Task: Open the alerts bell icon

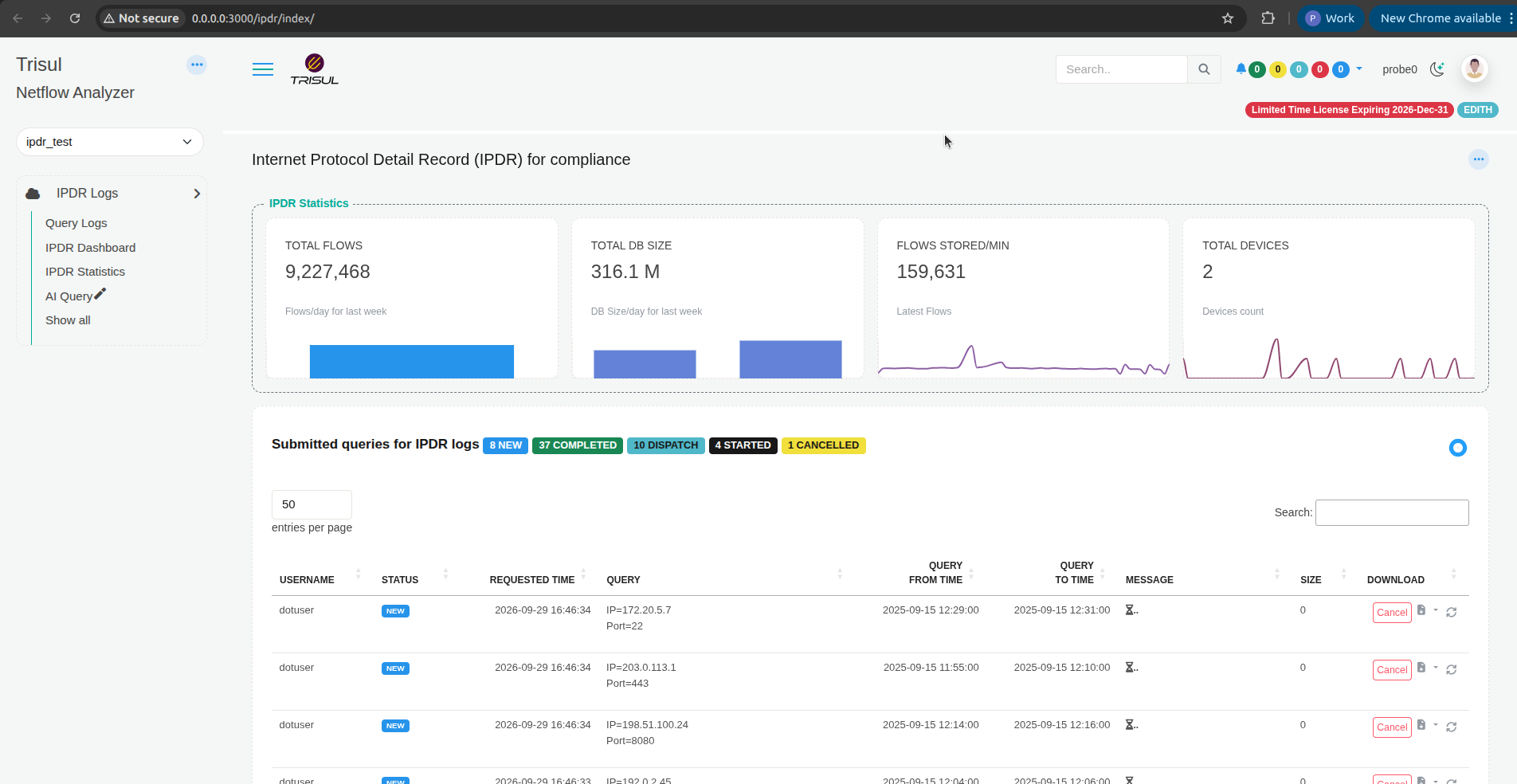Action: pos(1241,69)
